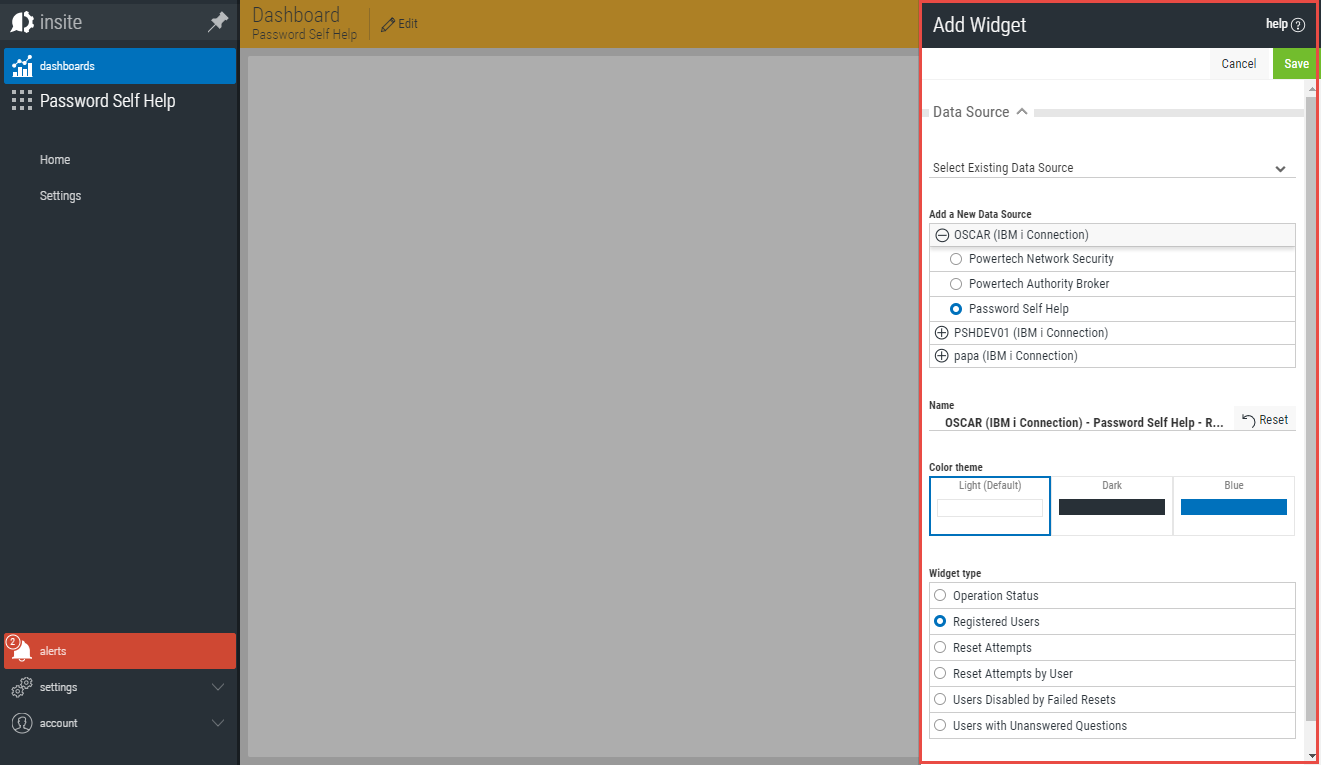Image resolution: width=1321 pixels, height=765 pixels.
Task: Select Powertech Network Security radio button
Action: click(x=956, y=259)
